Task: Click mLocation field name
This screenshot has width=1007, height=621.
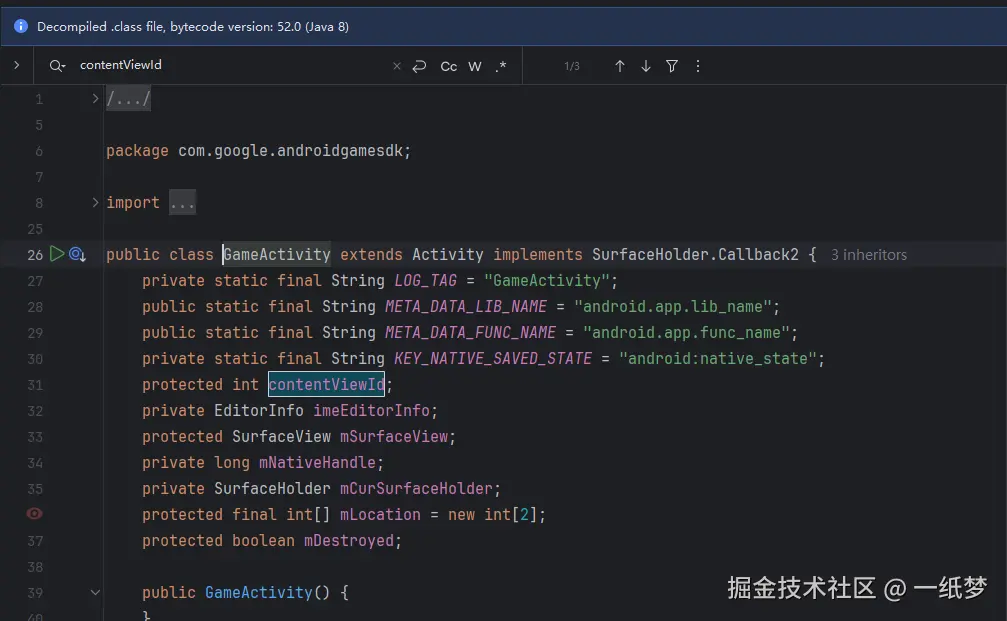Action: pos(380,514)
